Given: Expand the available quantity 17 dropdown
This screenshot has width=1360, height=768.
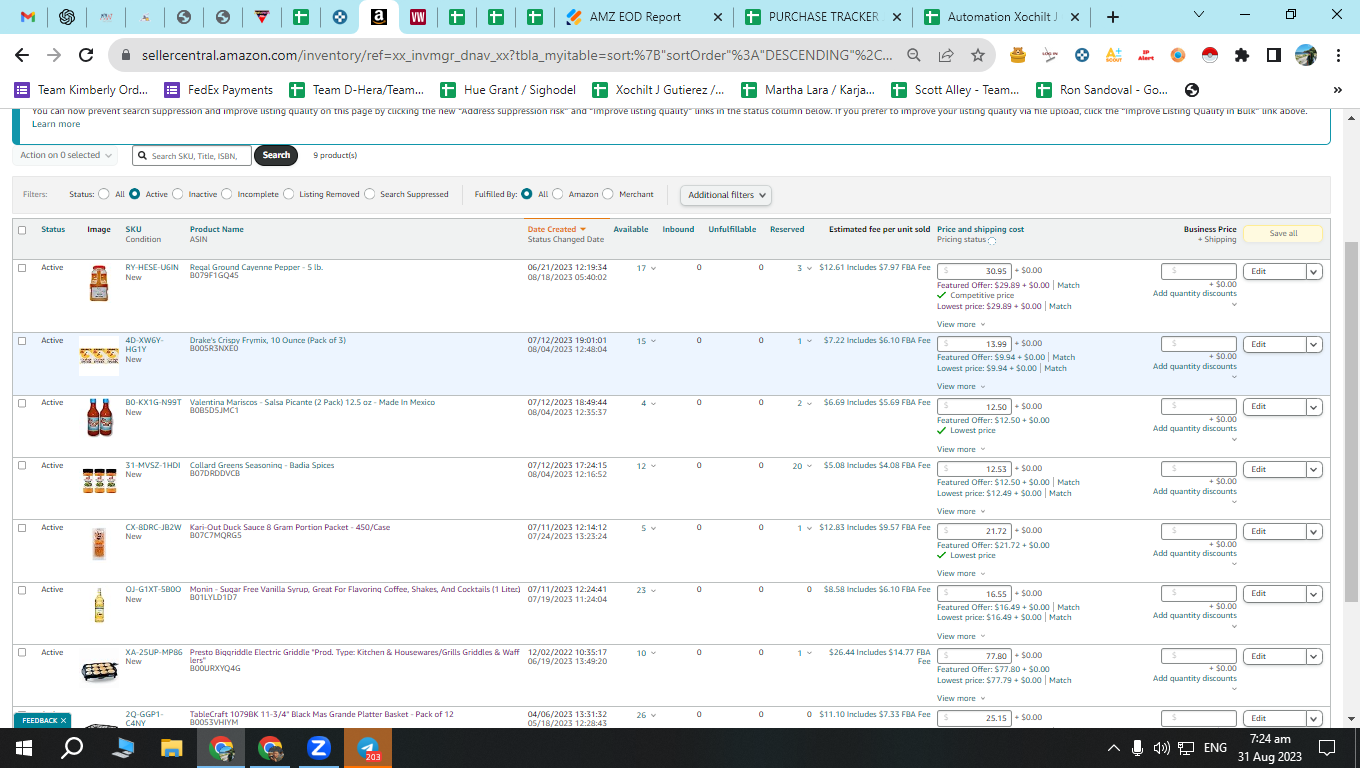Looking at the screenshot, I should tap(647, 268).
